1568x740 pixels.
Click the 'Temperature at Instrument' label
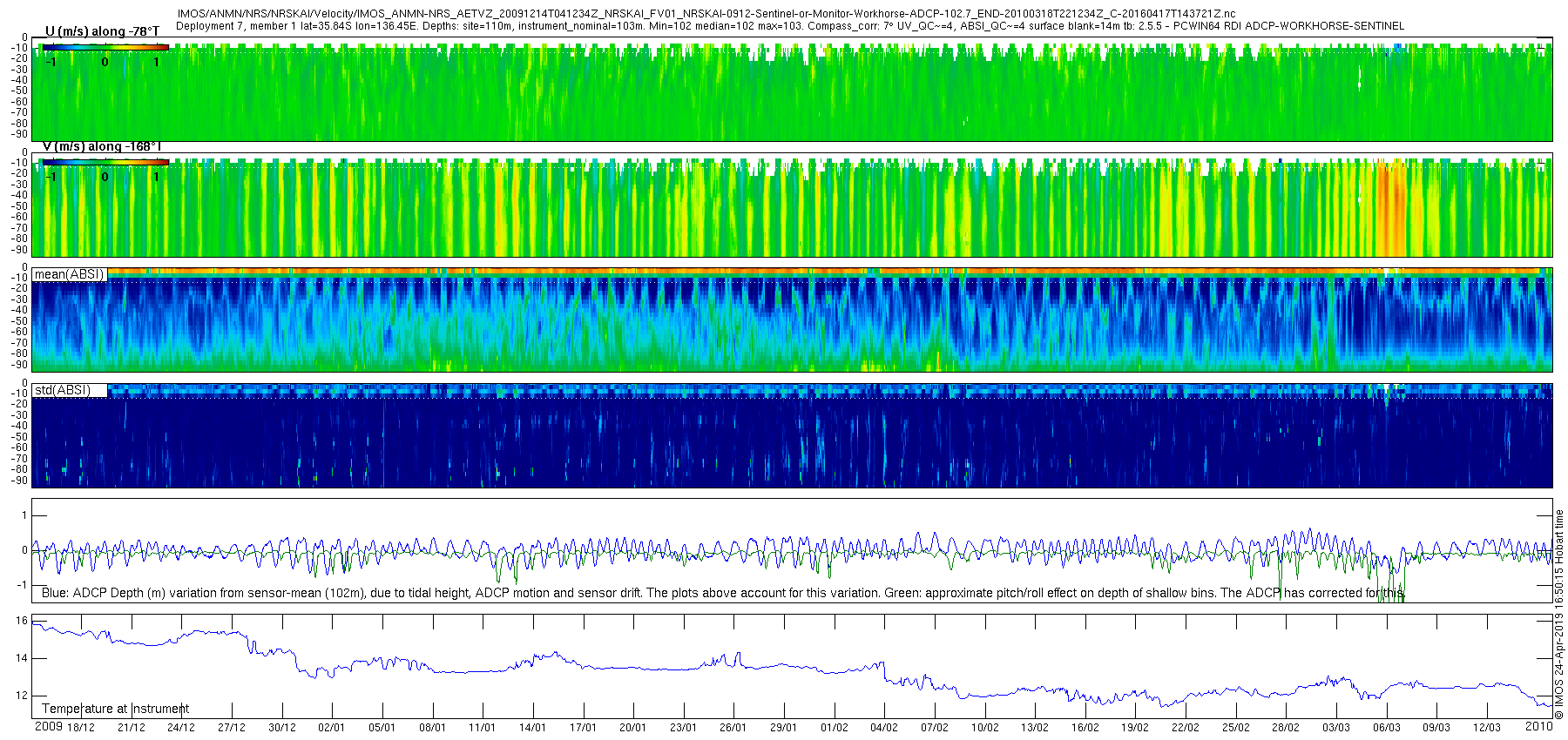tap(115, 709)
